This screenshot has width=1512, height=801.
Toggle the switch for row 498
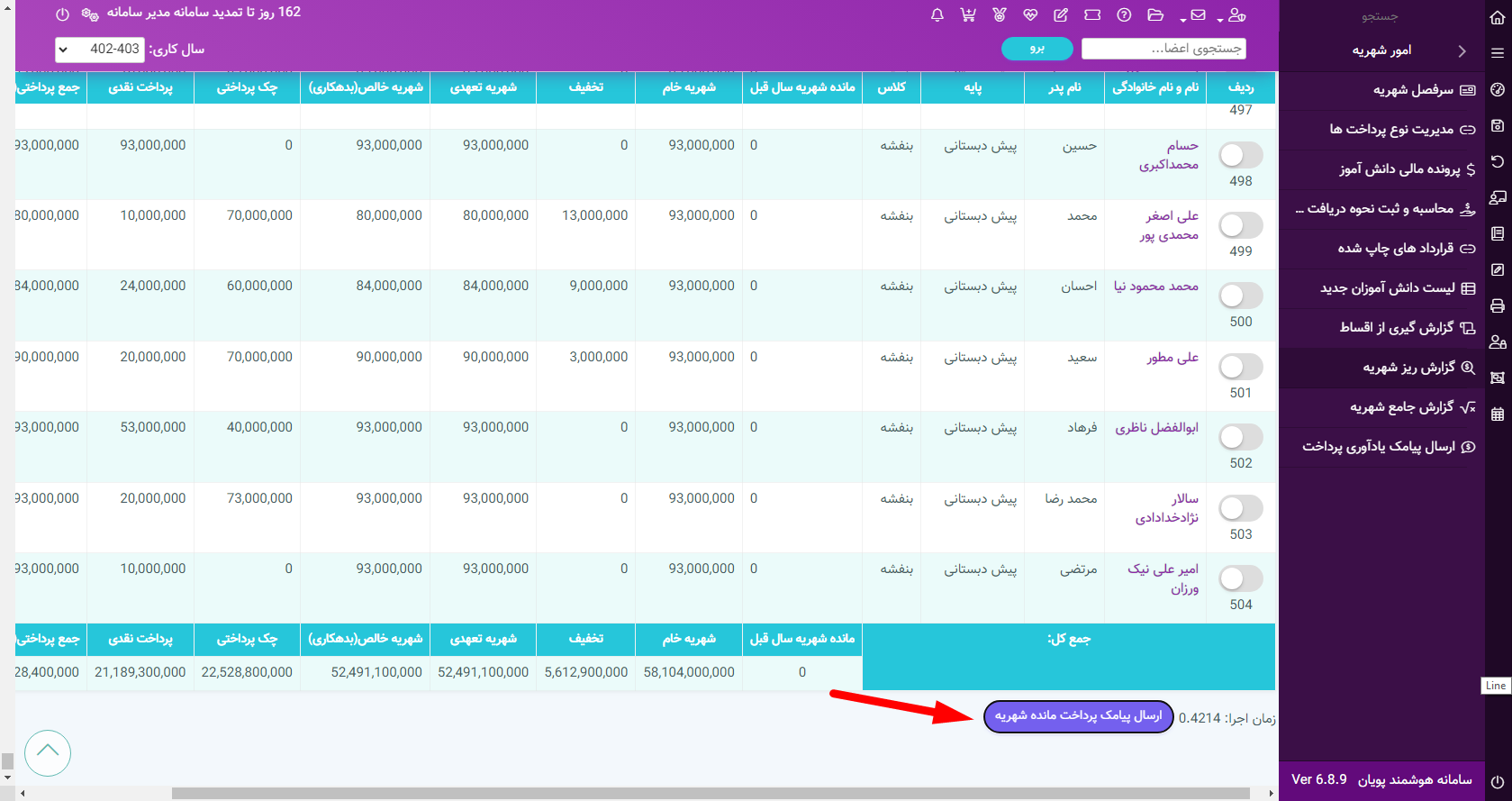(x=1241, y=155)
